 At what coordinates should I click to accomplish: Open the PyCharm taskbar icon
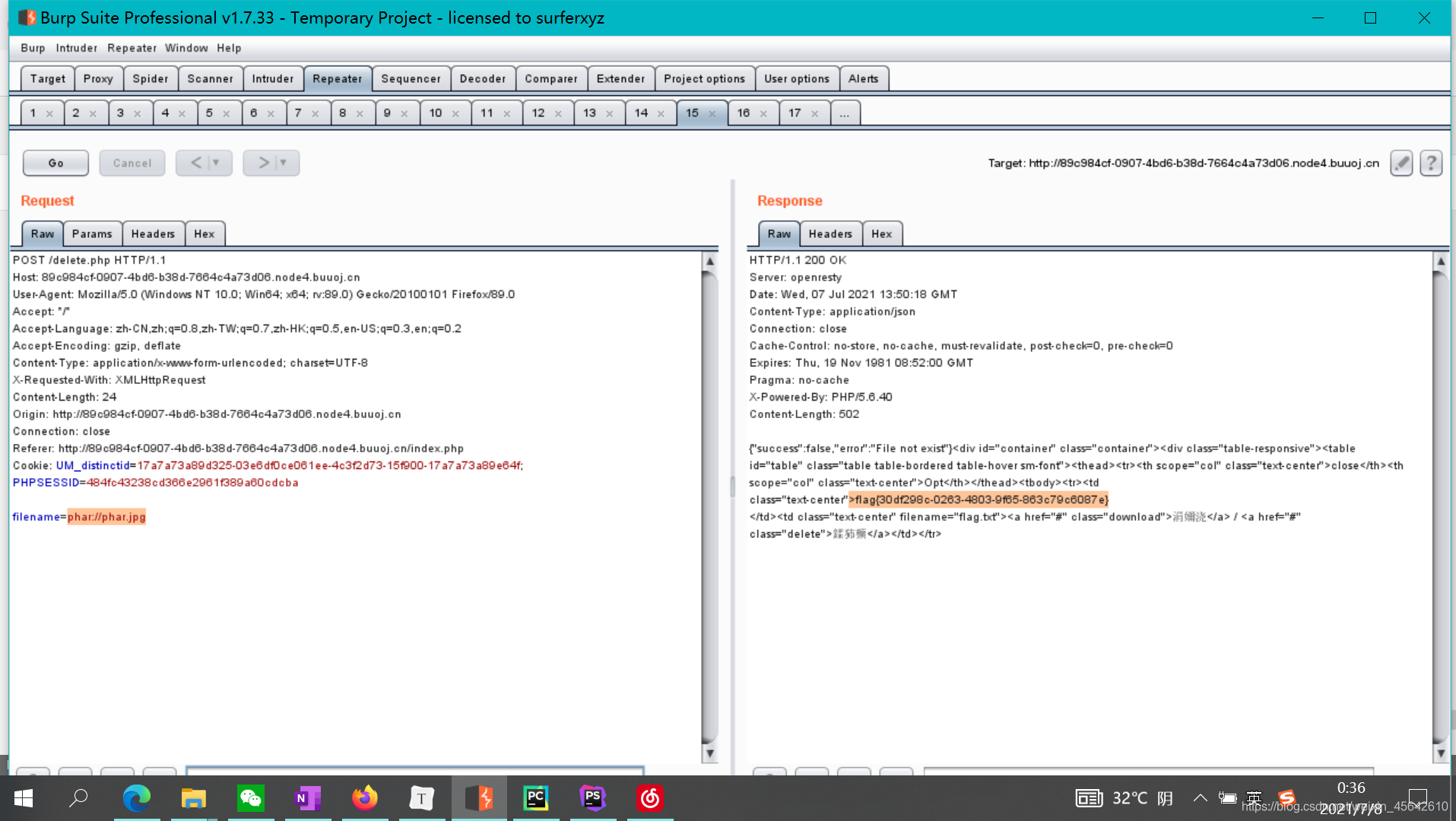click(536, 797)
